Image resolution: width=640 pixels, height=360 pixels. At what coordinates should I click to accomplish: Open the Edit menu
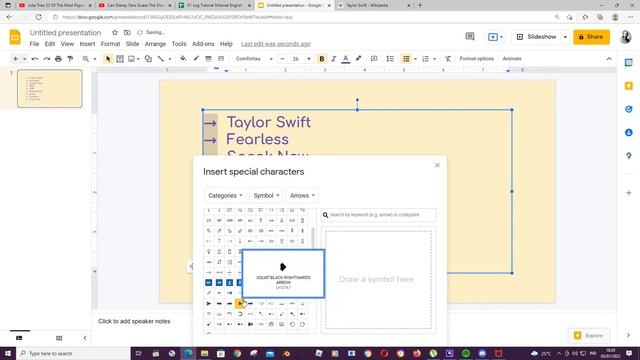50,44
